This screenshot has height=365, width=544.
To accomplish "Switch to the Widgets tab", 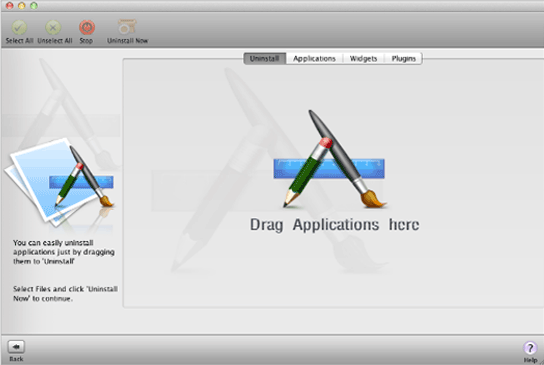I will [363, 59].
